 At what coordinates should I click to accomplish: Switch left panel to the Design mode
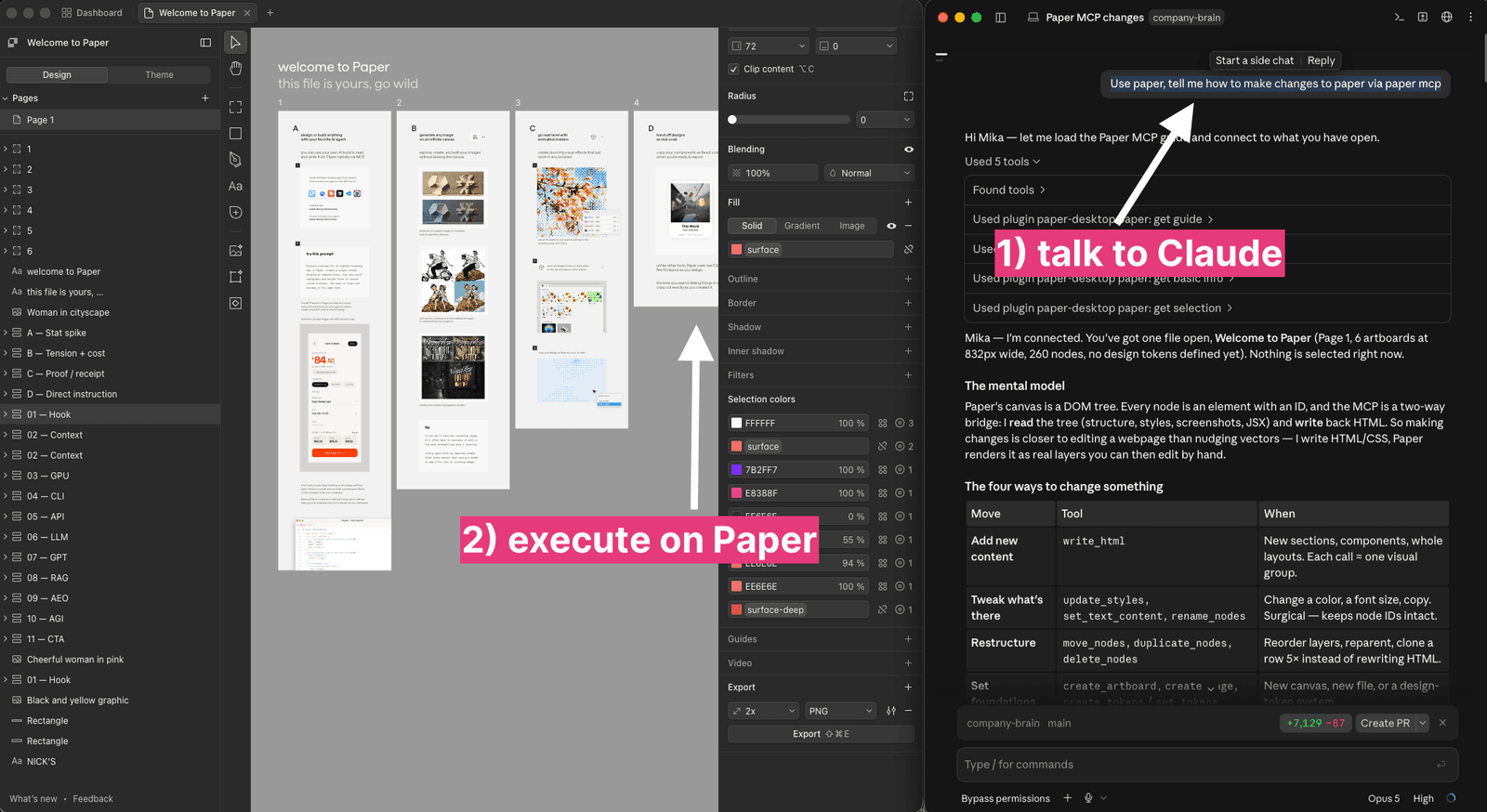pos(57,74)
